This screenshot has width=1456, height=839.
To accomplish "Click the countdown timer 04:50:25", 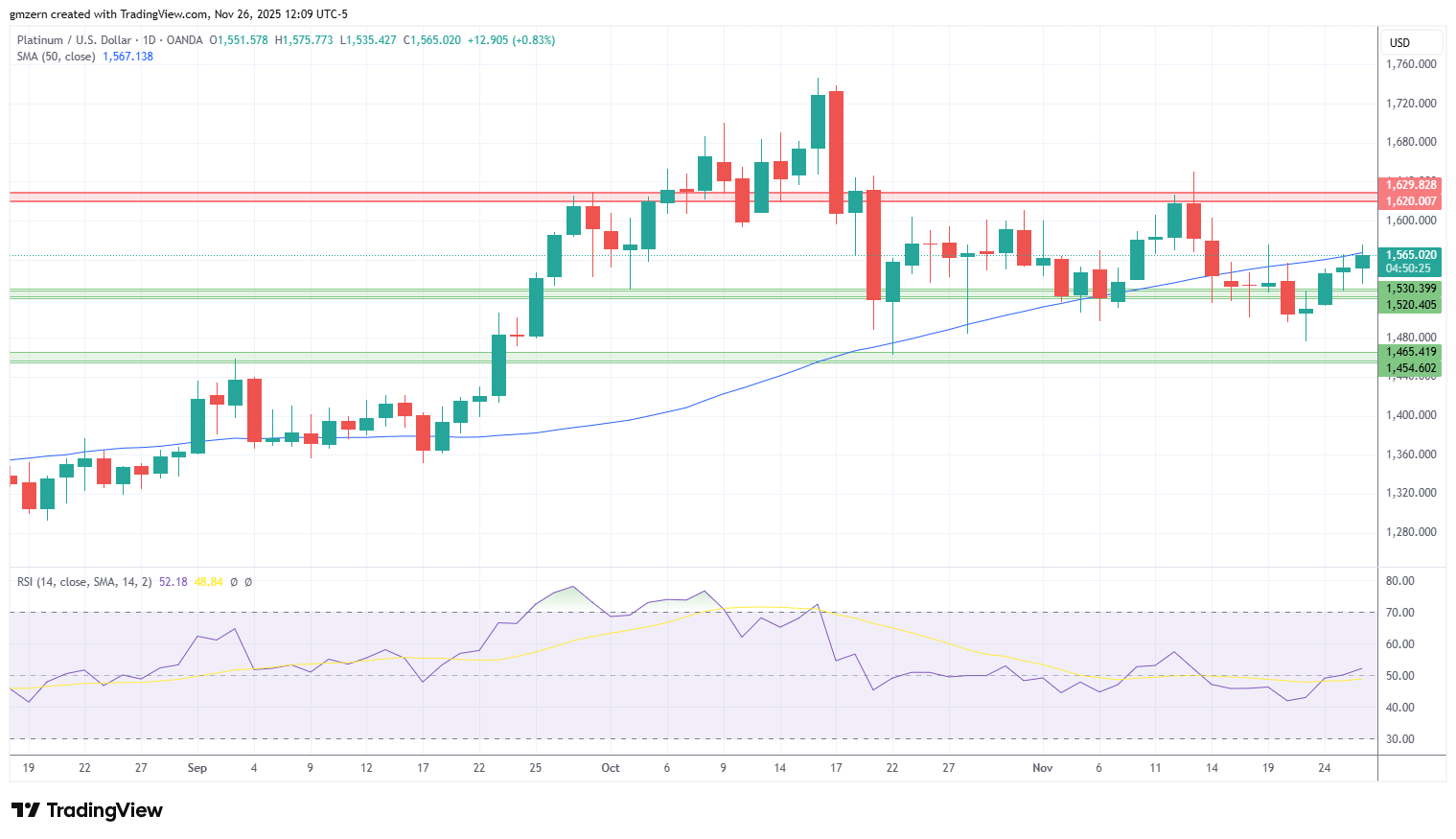I will click(1409, 268).
